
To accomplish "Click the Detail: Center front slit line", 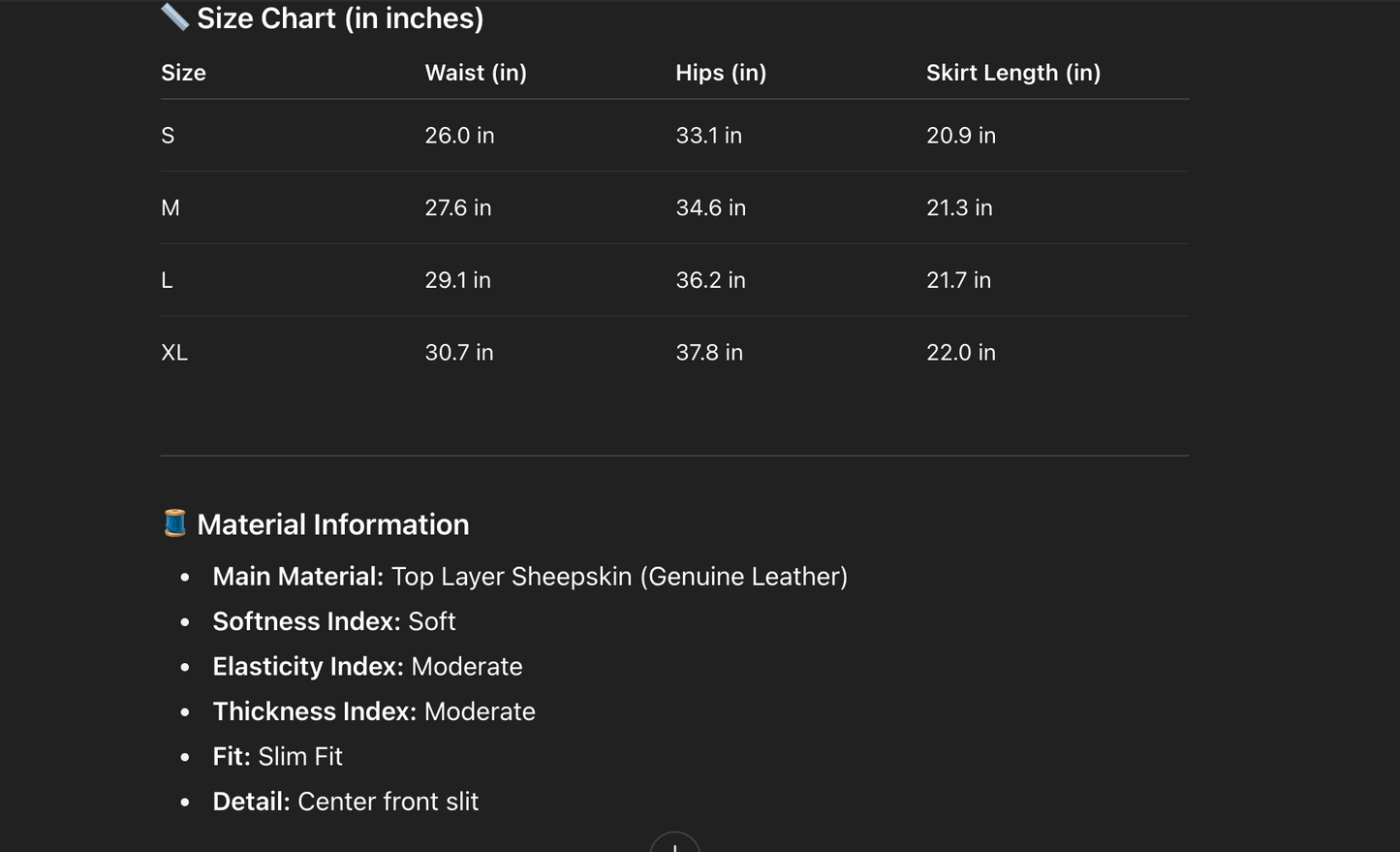I will (x=345, y=802).
